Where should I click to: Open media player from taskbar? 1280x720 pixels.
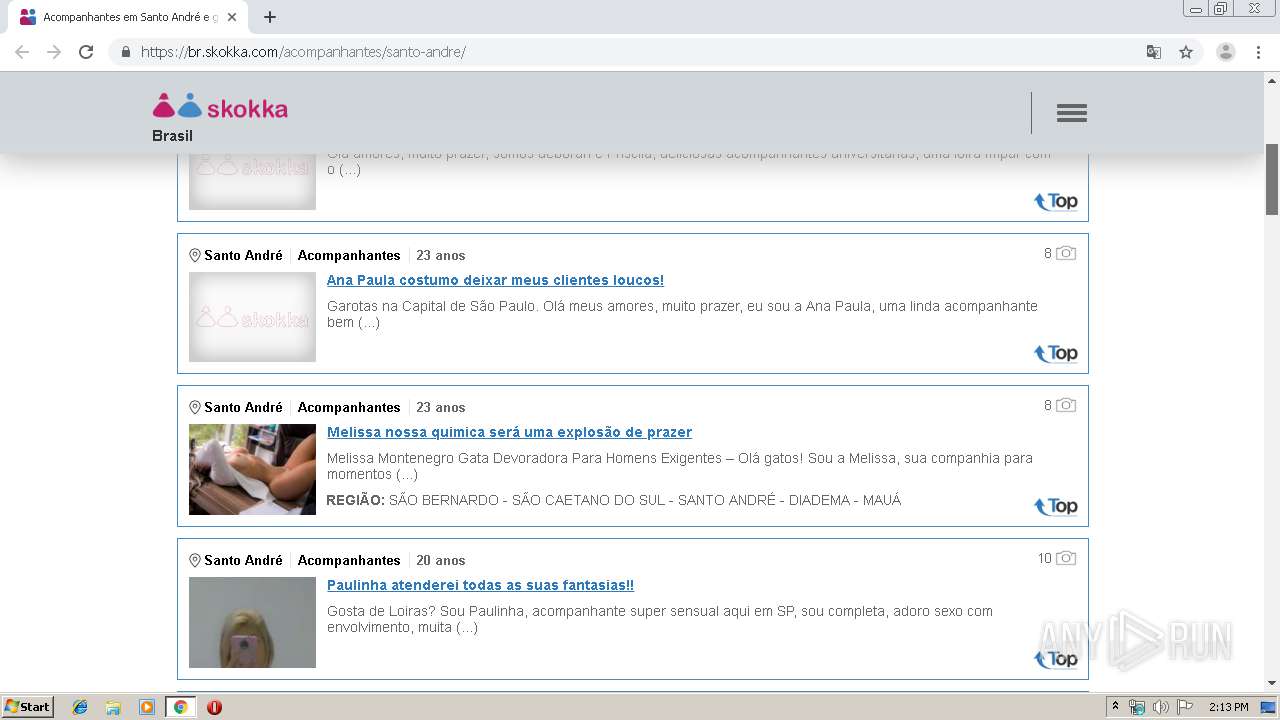(147, 707)
